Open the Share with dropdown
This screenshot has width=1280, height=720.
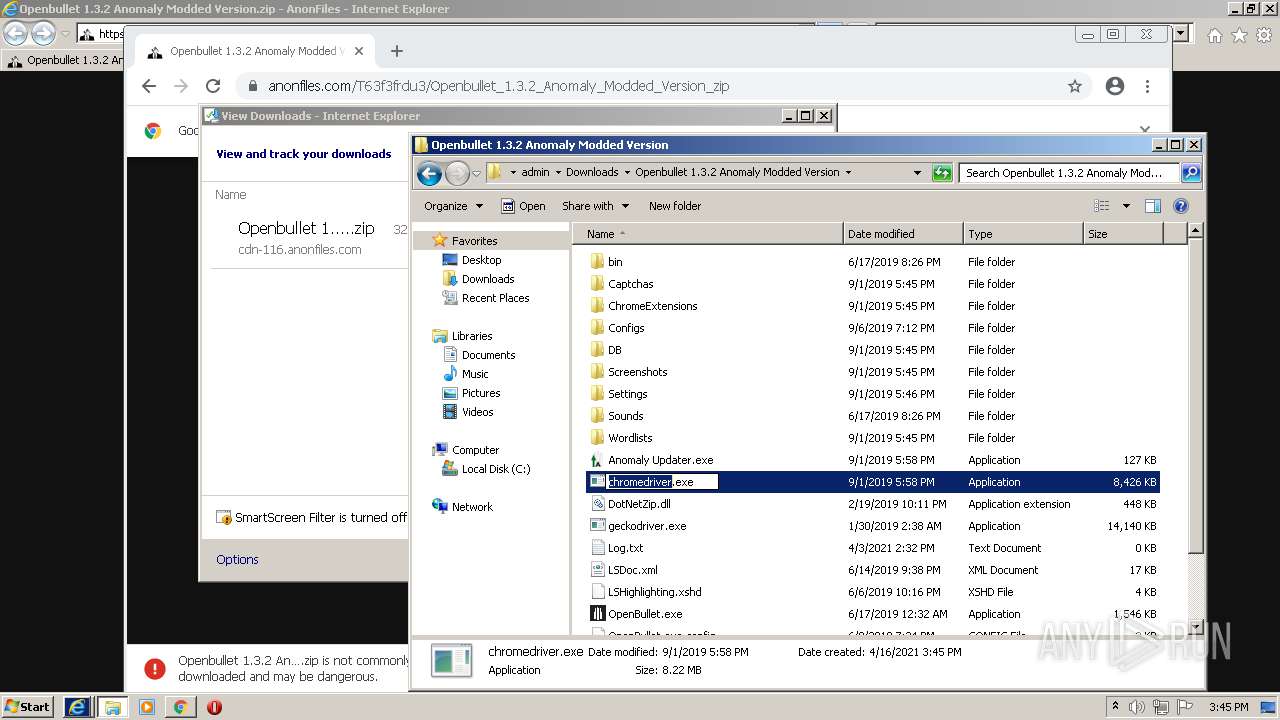point(595,206)
